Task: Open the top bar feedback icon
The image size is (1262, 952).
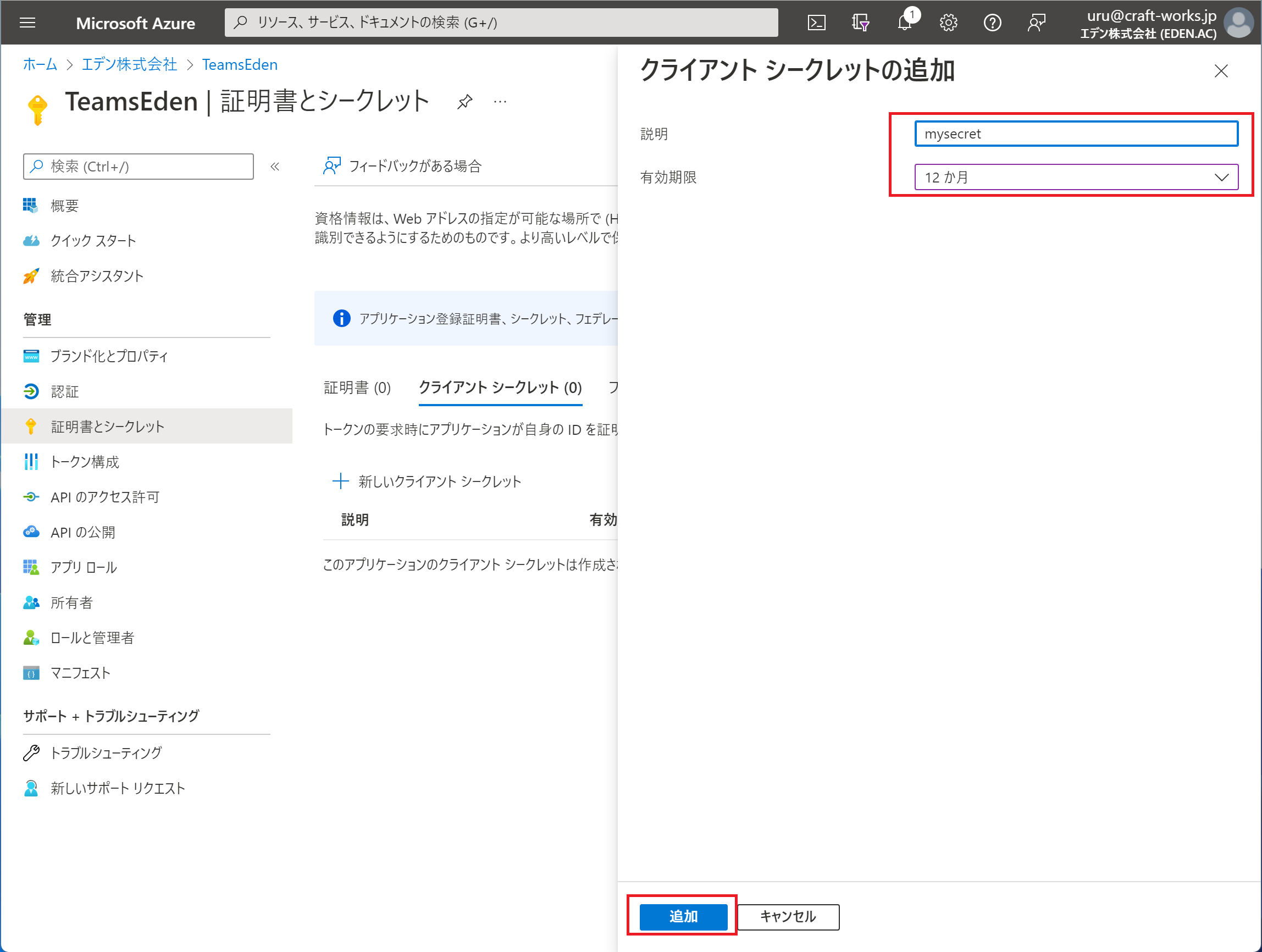Action: 1037,23
